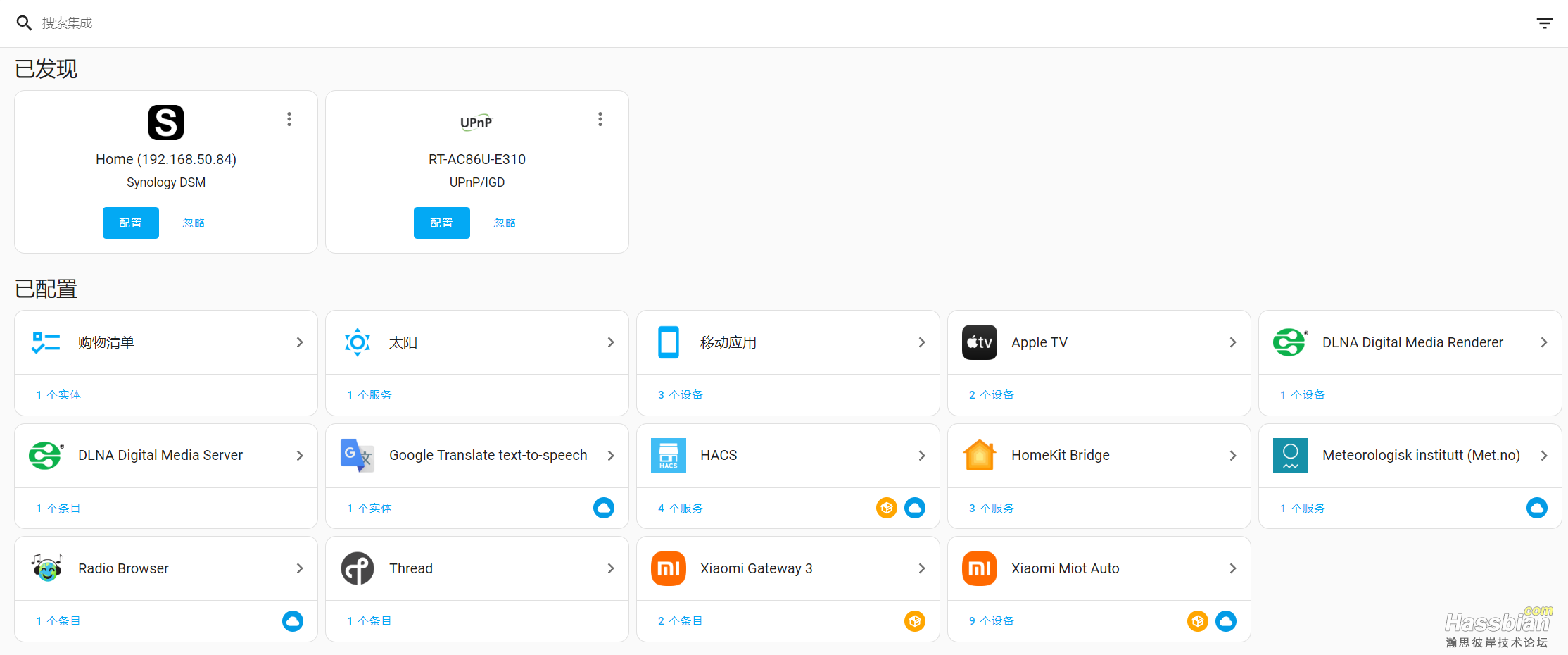Click the mobile app phone icon
Screen dimensions: 1568x655
[x=669, y=342]
